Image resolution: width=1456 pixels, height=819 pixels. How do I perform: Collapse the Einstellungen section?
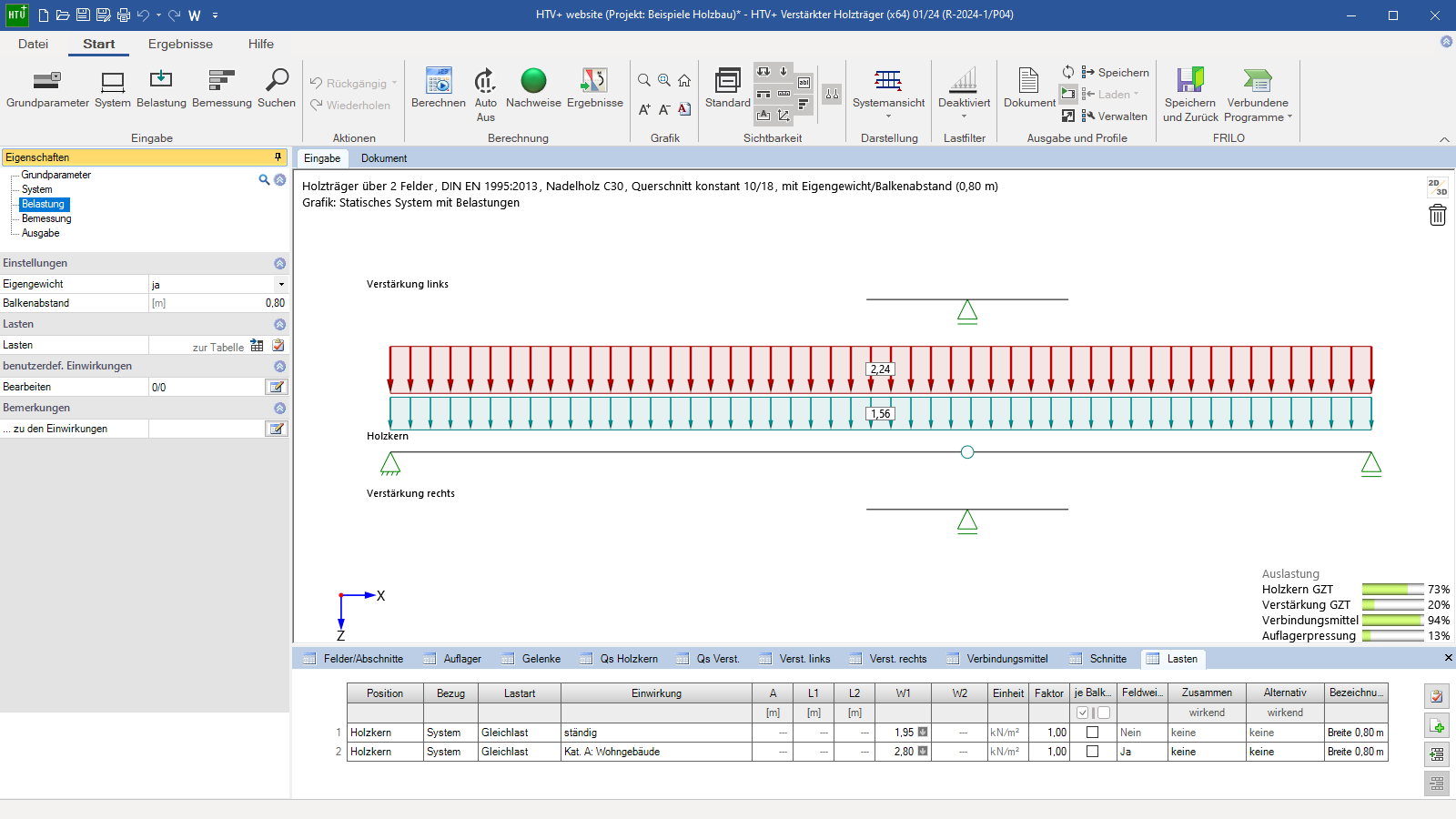coord(280,263)
